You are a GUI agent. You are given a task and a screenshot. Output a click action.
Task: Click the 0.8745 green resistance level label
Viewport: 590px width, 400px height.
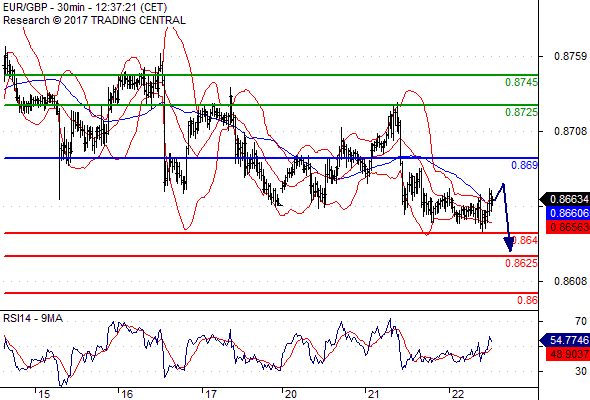521,82
